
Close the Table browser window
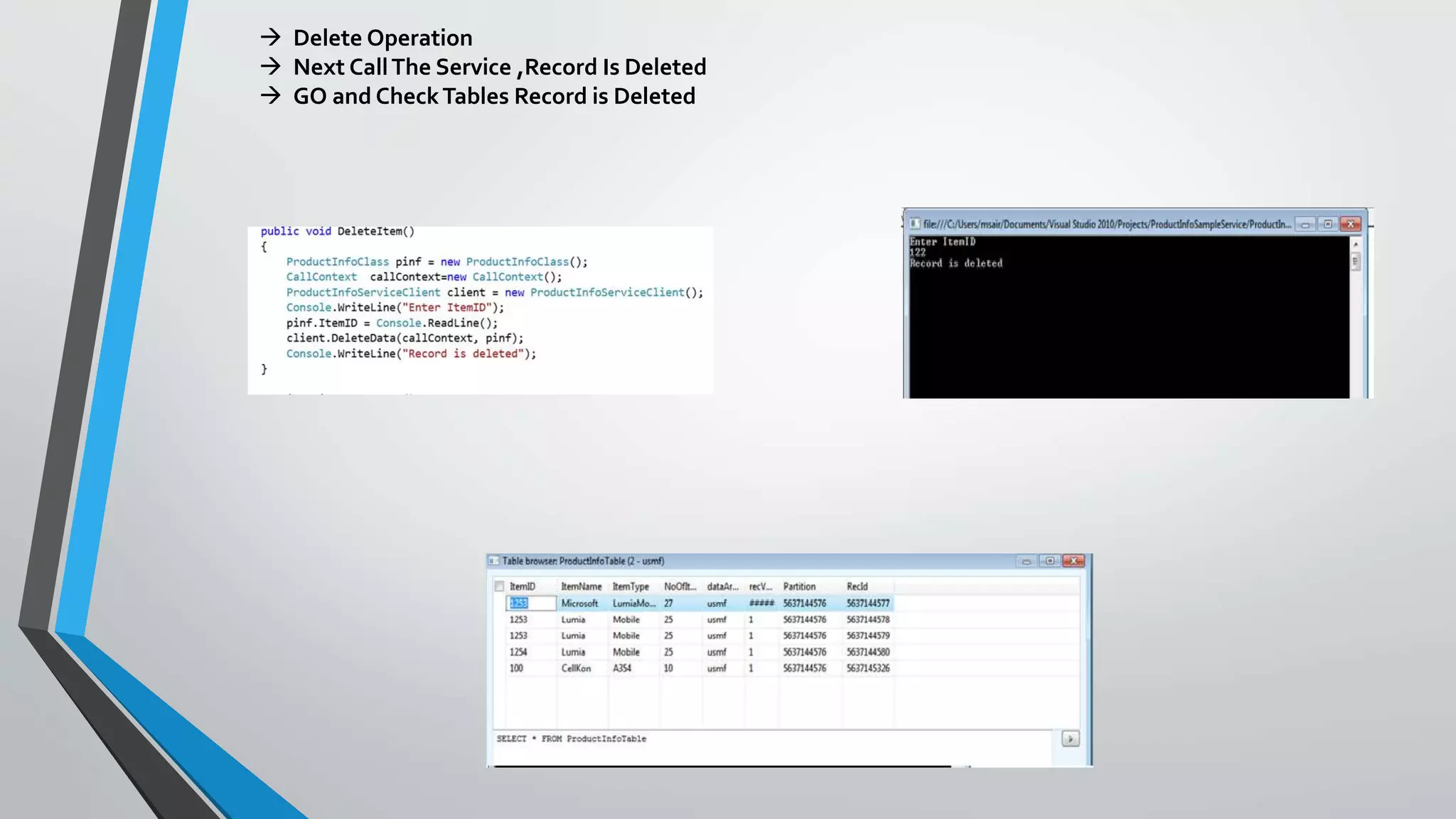pos(1074,561)
